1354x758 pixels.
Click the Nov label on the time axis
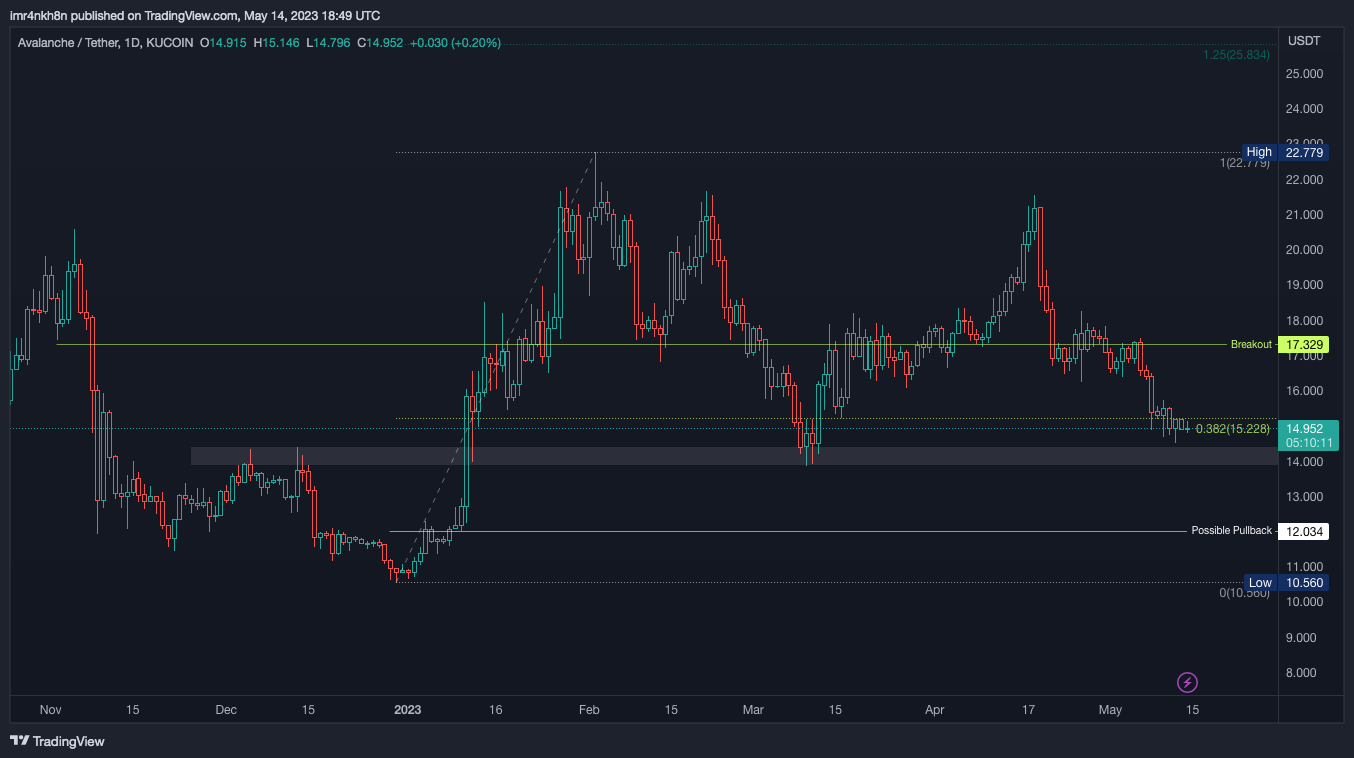(x=51, y=710)
